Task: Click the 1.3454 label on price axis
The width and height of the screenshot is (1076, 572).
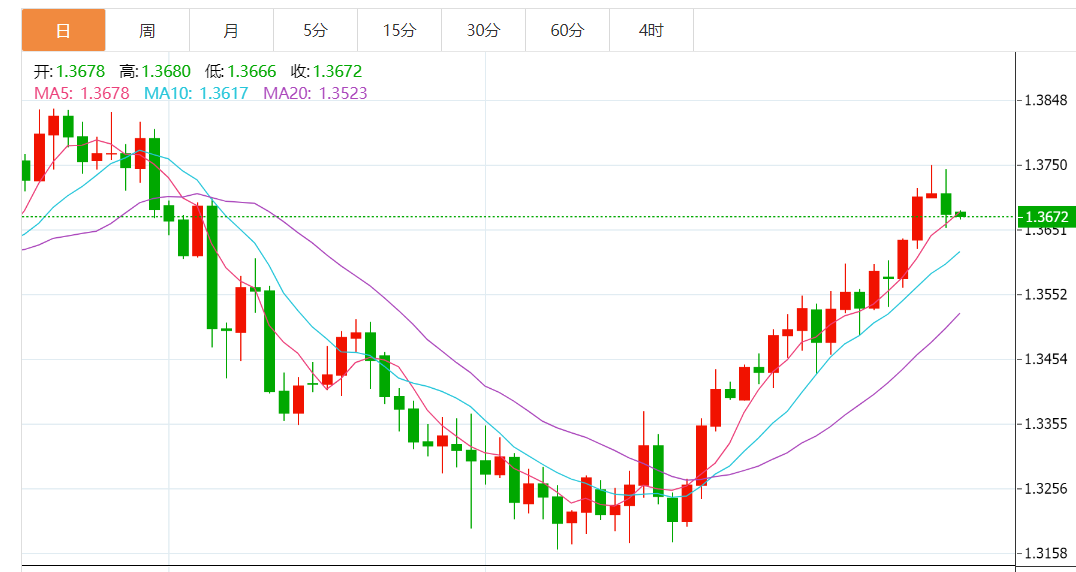Action: tap(1047, 359)
